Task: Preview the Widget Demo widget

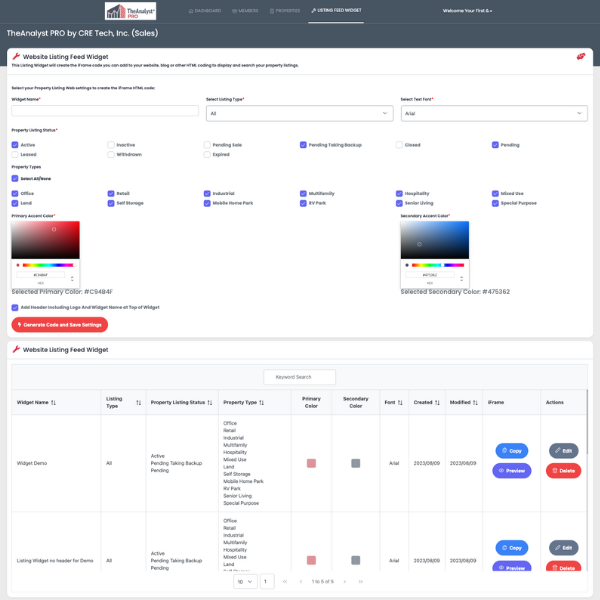Action: [512, 471]
